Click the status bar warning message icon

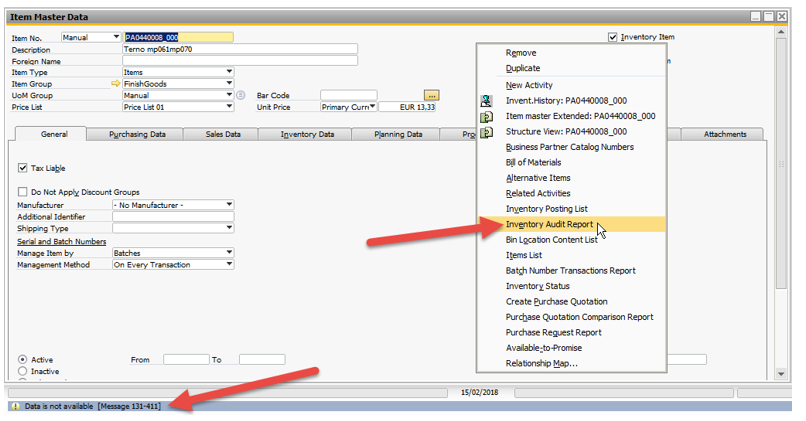16,406
